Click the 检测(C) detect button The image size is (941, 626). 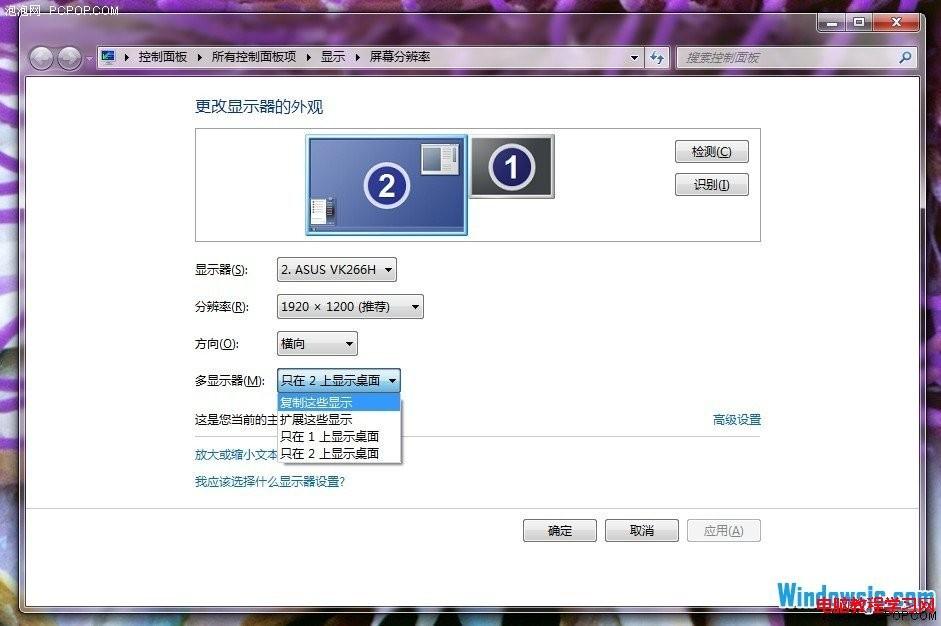712,152
